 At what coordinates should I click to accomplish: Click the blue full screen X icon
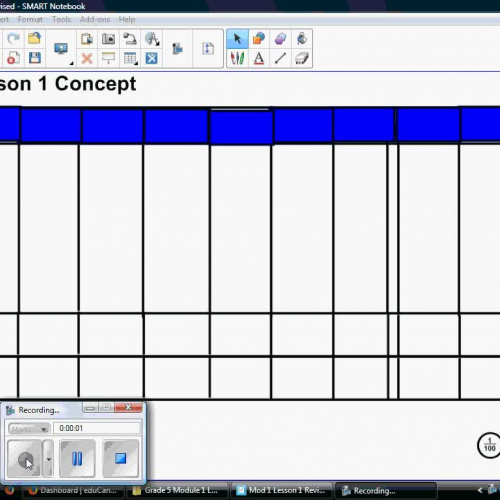tap(151, 59)
